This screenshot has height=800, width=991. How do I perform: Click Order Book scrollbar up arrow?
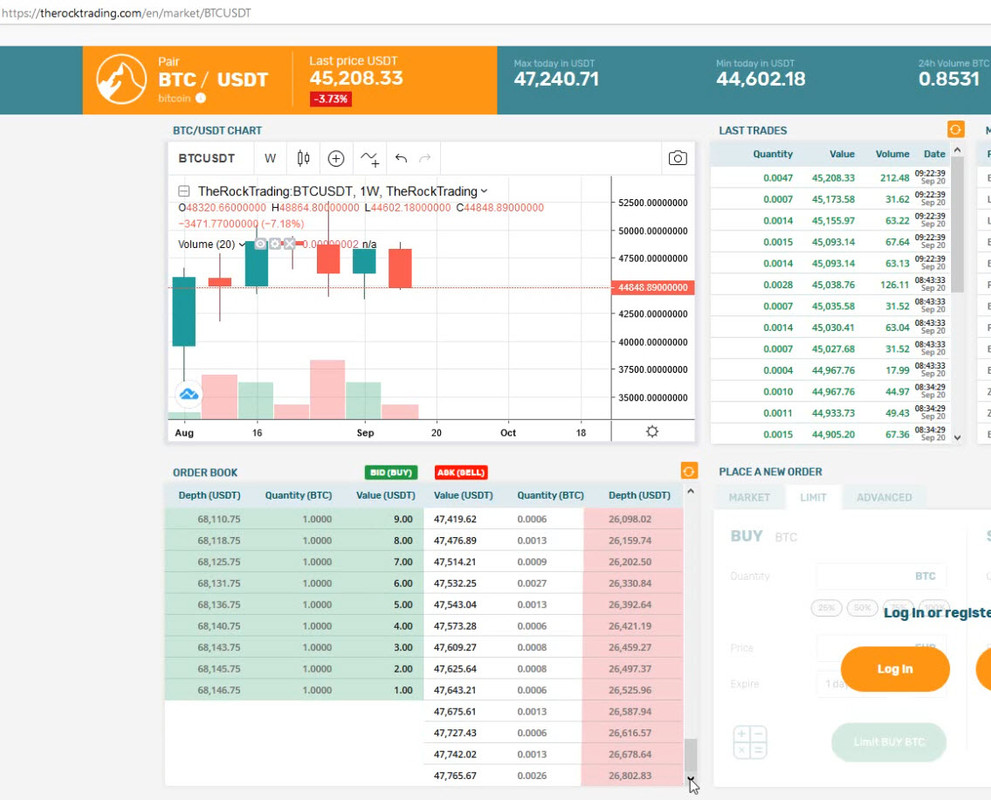pyautogui.click(x=691, y=491)
